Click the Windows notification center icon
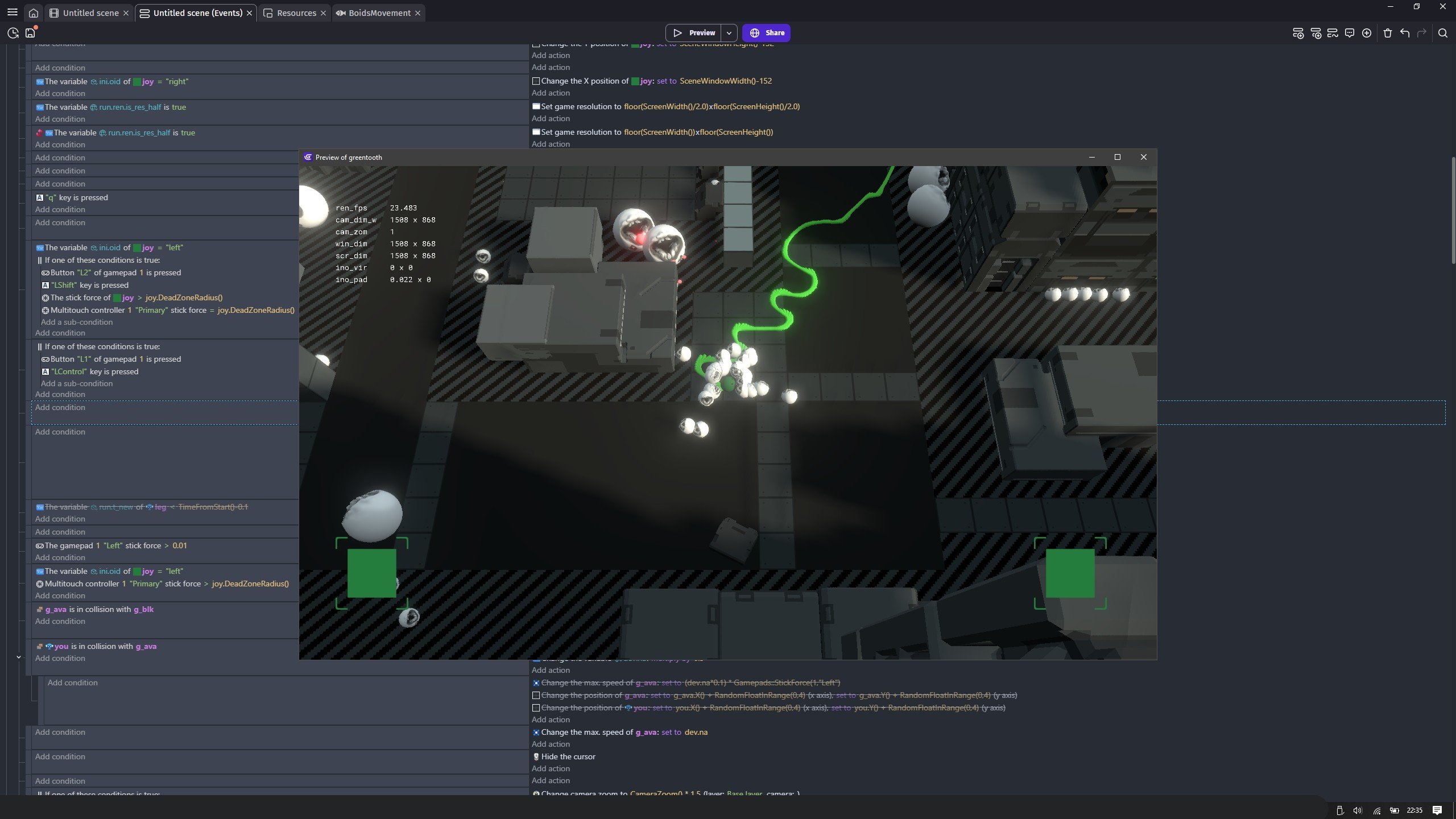 [x=1437, y=810]
